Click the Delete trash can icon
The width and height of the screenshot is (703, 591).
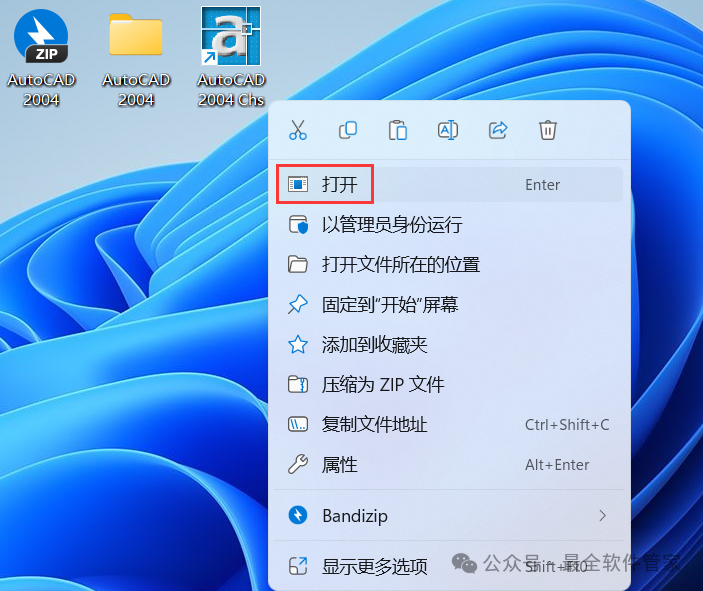[548, 130]
